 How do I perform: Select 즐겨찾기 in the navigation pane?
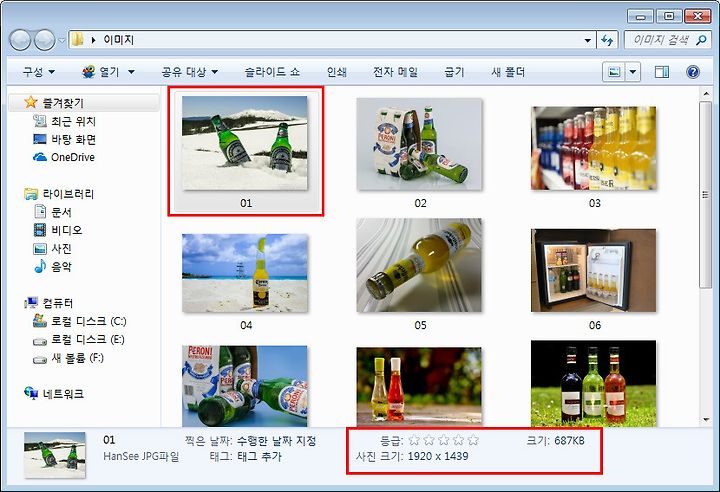[x=84, y=103]
